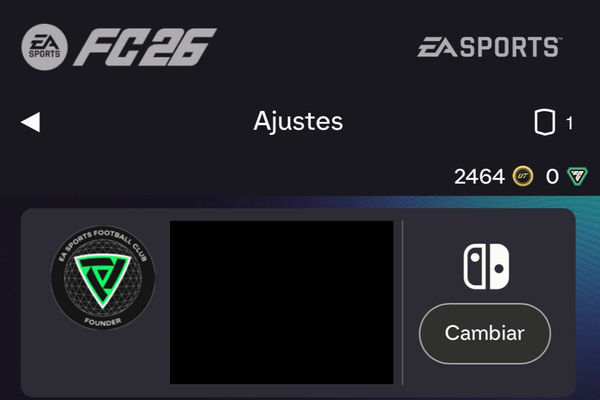Tap the green FC Points triangle icon

577,176
